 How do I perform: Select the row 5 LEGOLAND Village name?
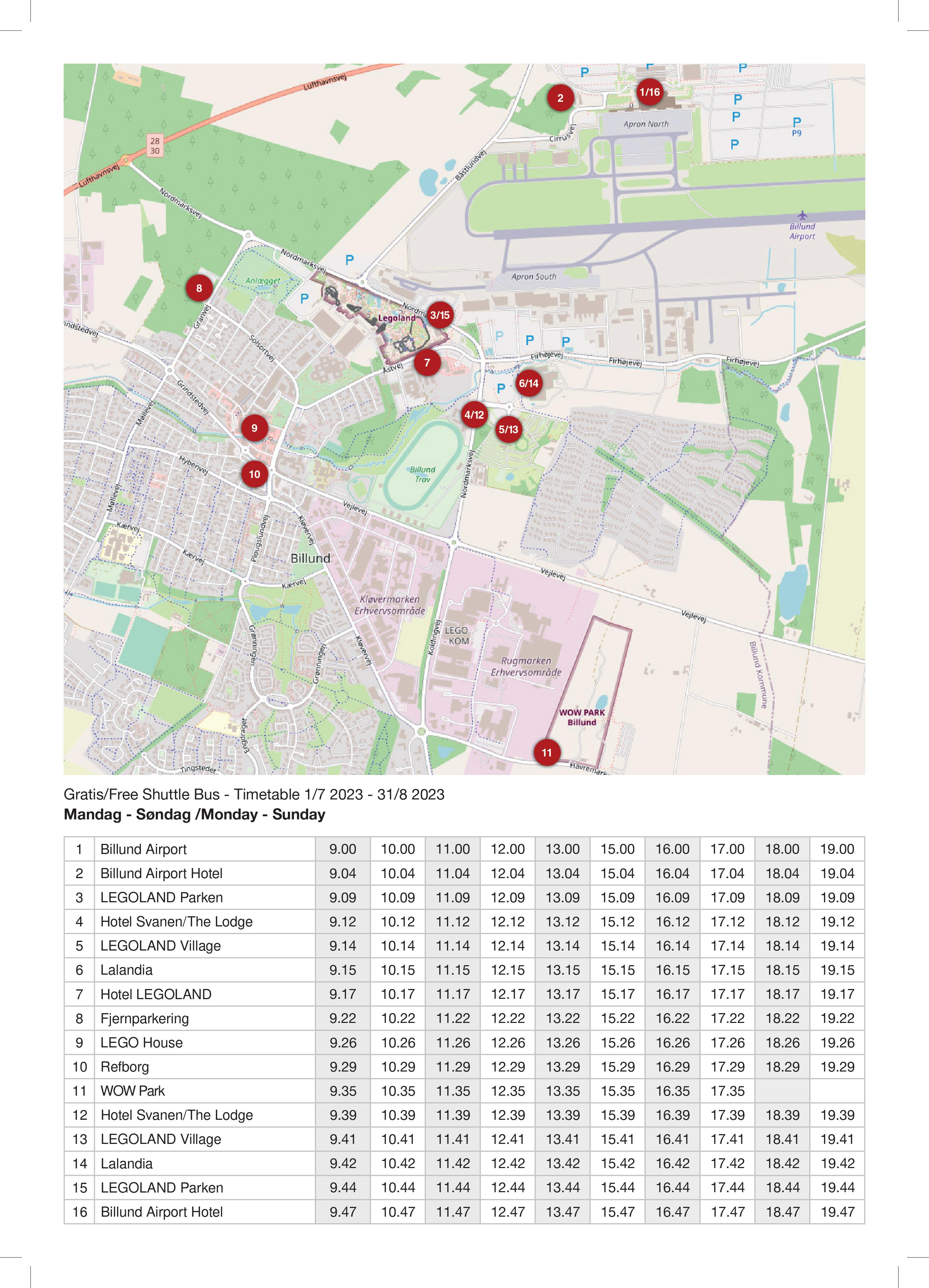(161, 946)
